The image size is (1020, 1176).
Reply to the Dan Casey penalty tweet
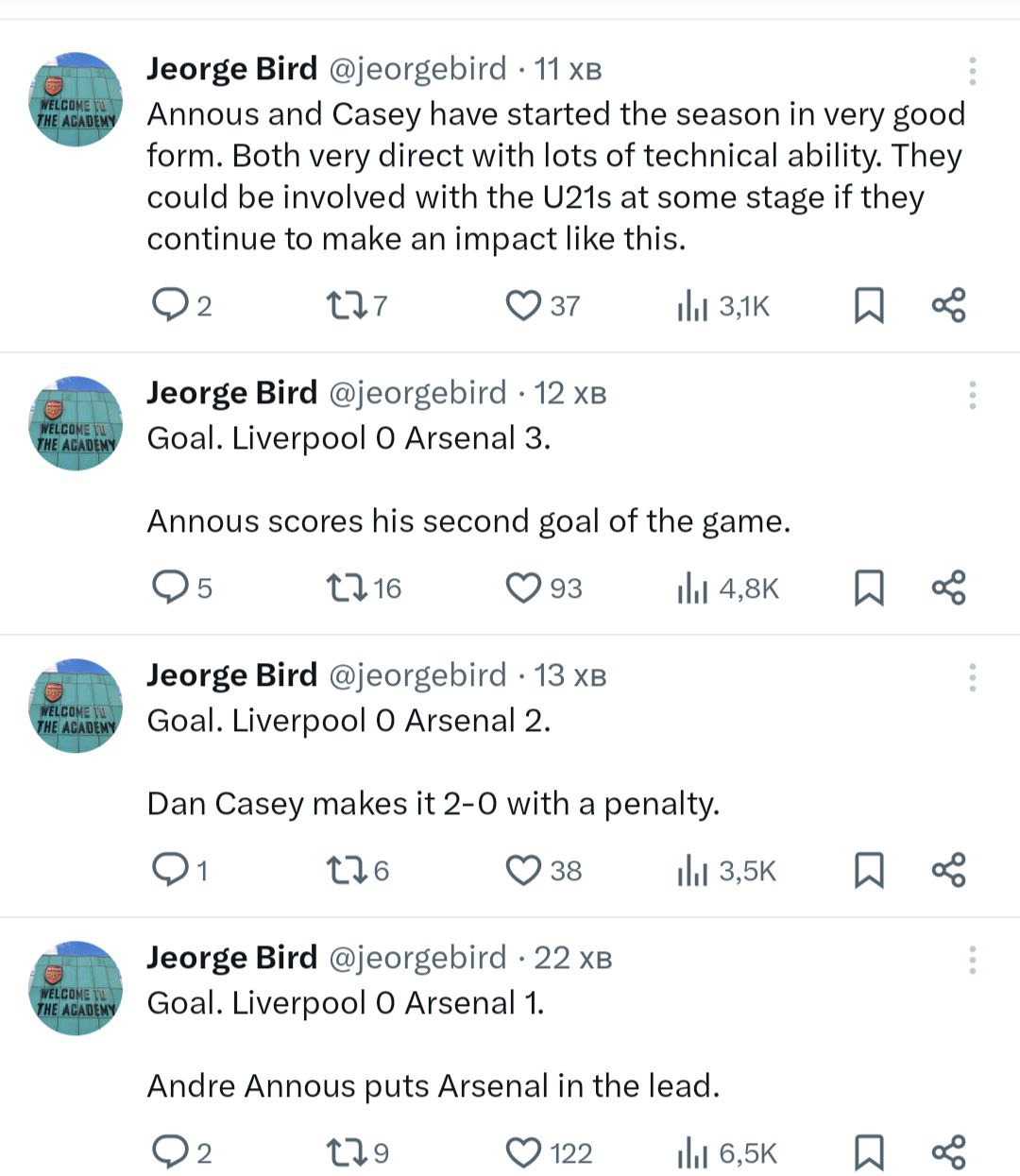pyautogui.click(x=171, y=870)
